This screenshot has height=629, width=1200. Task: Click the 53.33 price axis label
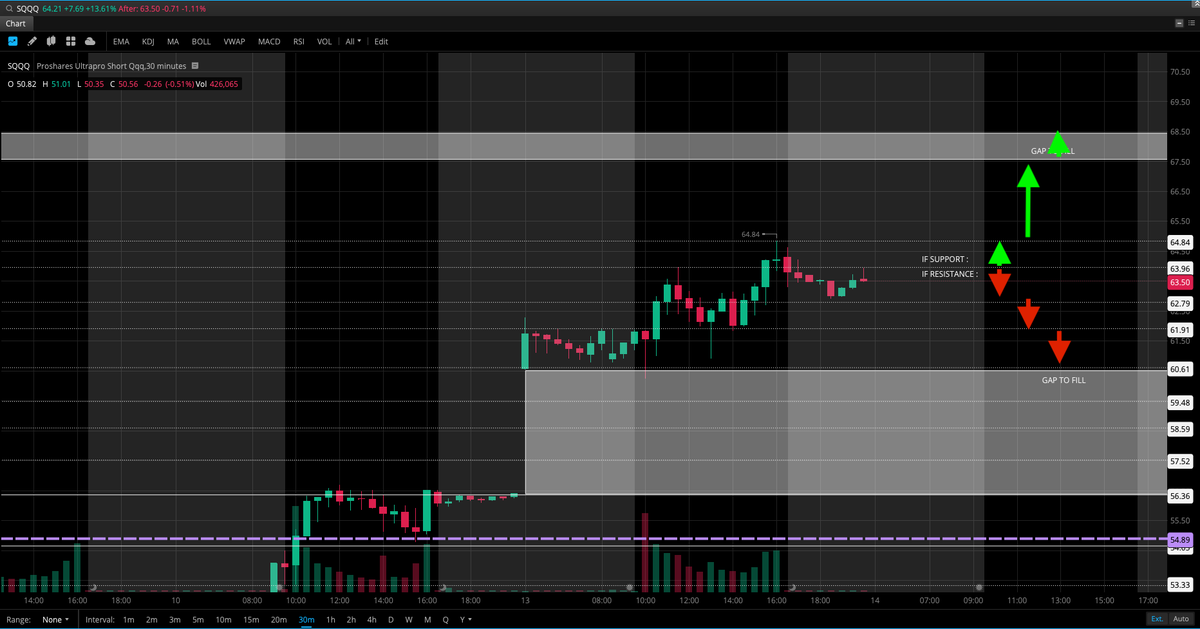coord(1179,583)
